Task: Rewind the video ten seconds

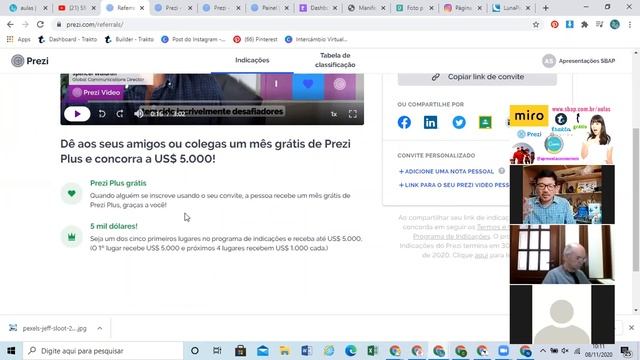Action: tap(102, 114)
